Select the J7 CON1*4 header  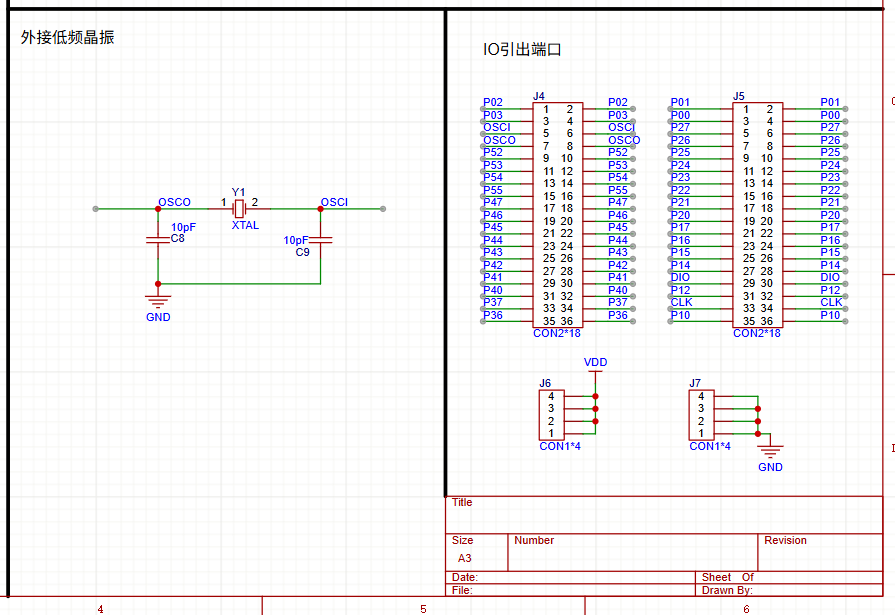[x=702, y=415]
